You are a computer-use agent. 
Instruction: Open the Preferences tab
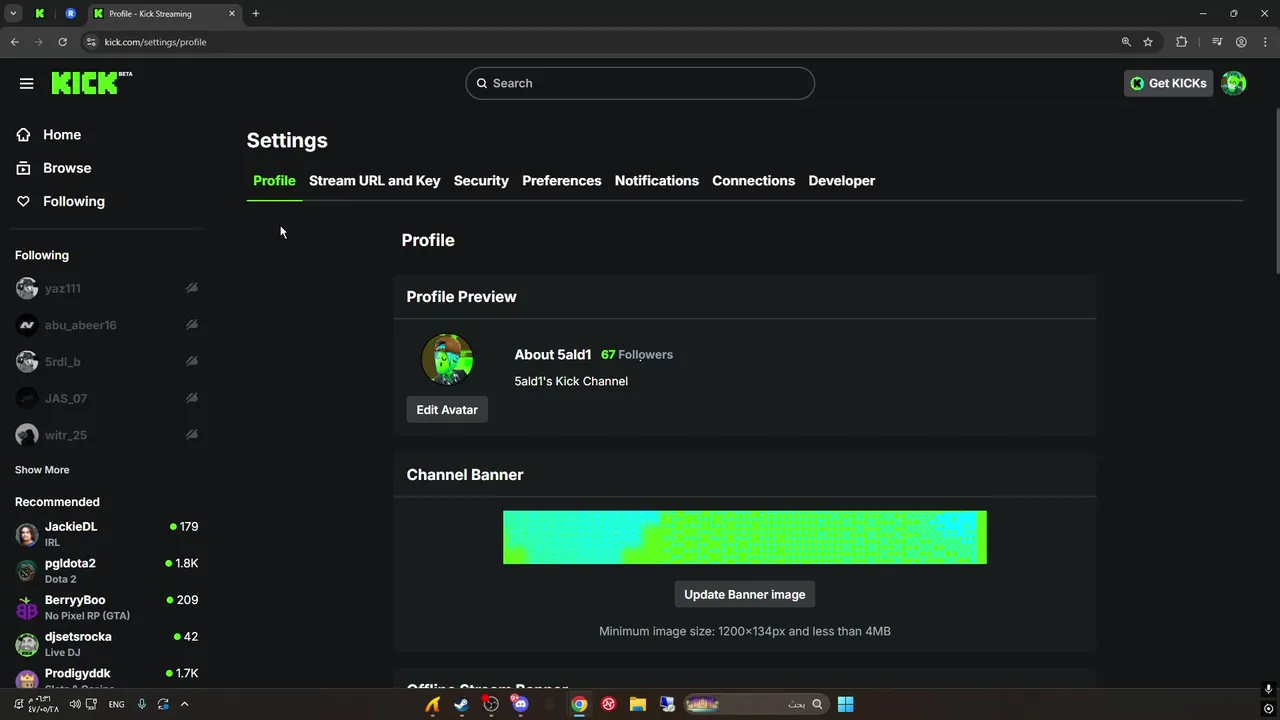pyautogui.click(x=561, y=181)
